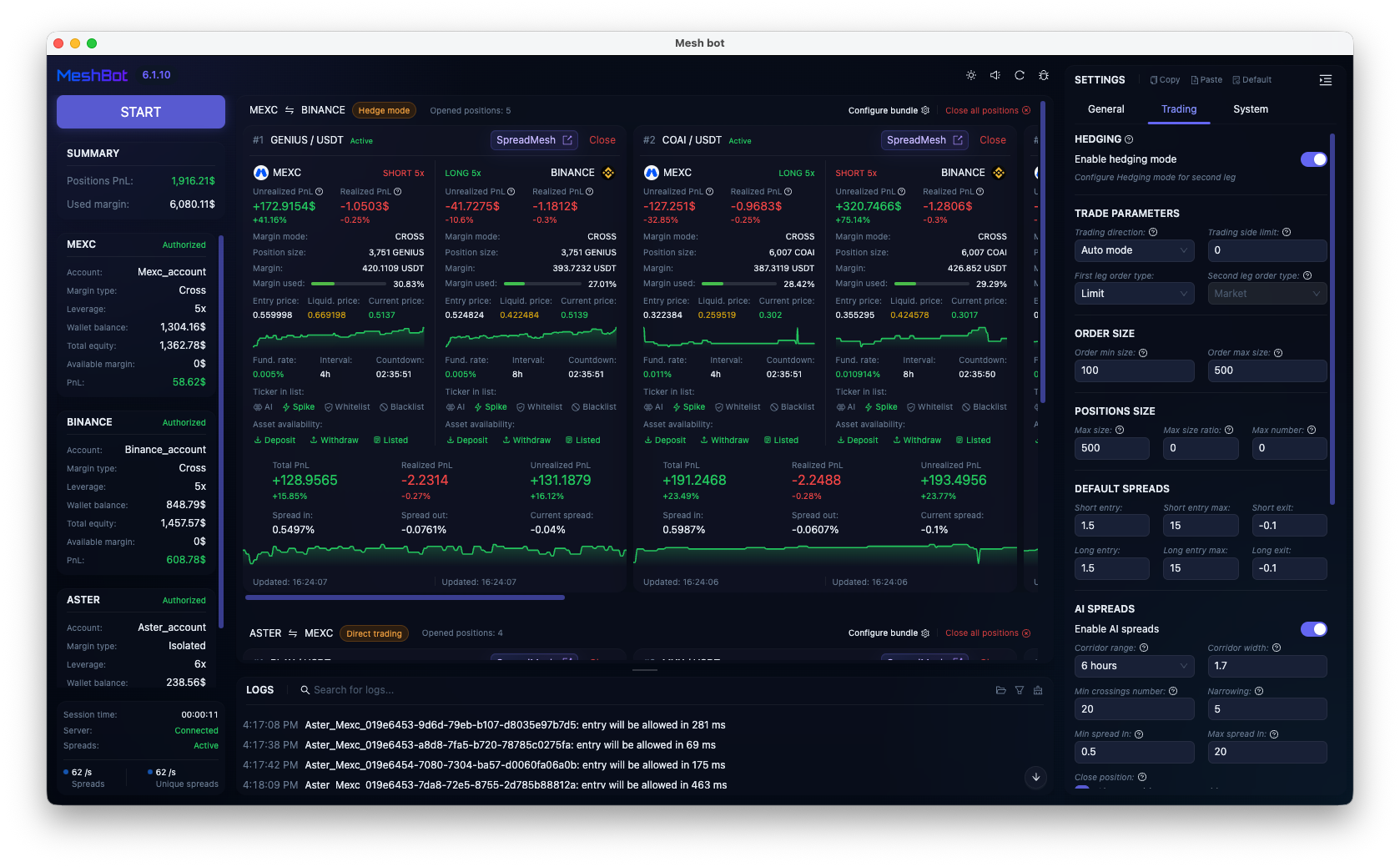Click help icon beside Trading direction
1400x867 pixels.
pos(1153,232)
